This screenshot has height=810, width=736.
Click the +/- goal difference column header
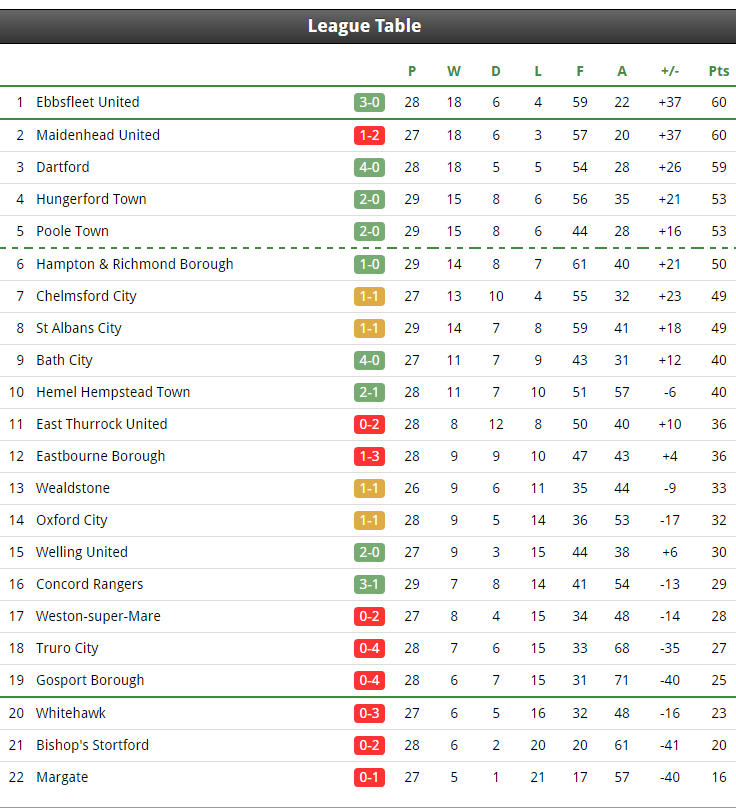(670, 71)
